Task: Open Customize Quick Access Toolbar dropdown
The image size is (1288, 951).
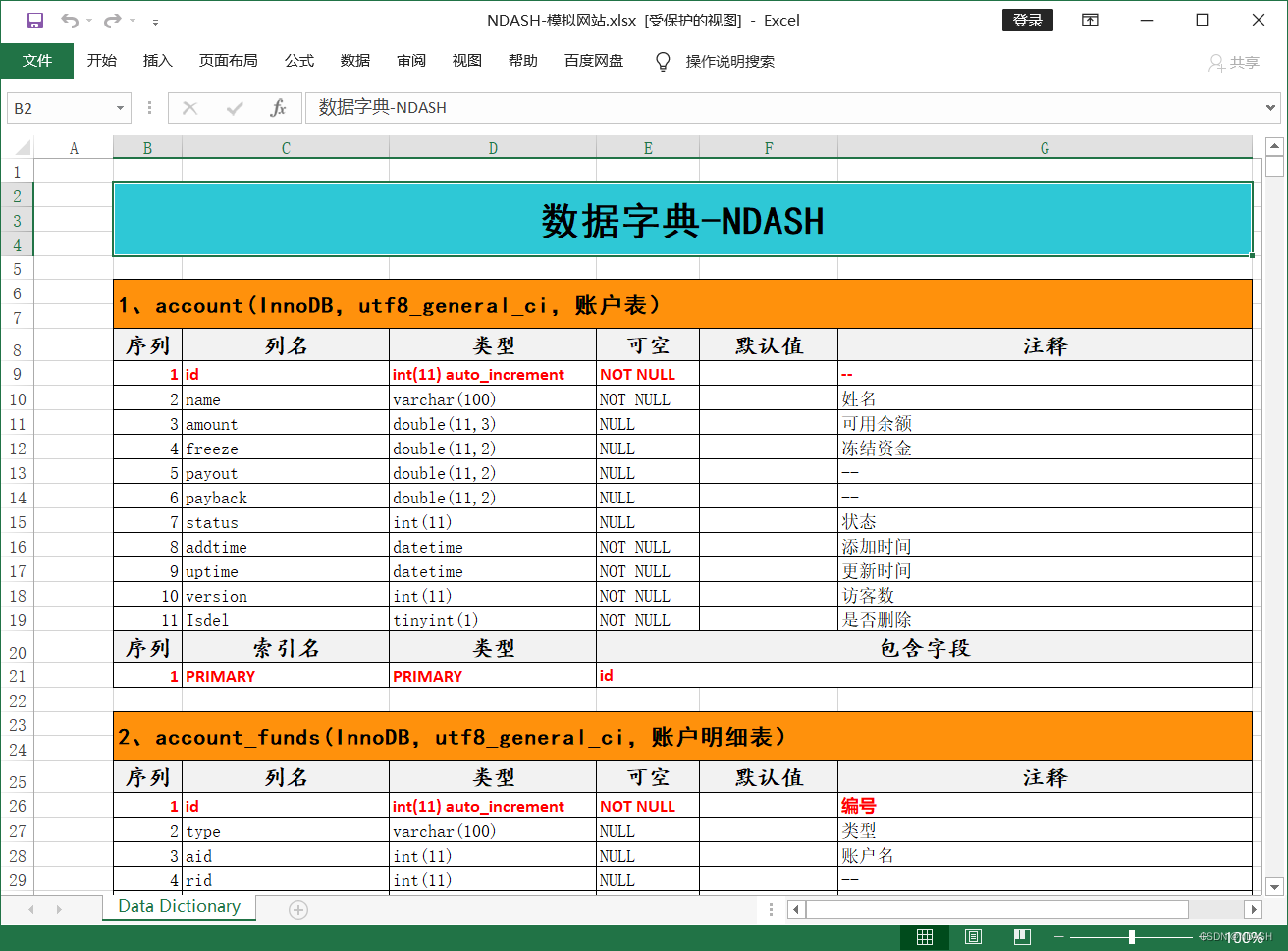Action: click(155, 21)
